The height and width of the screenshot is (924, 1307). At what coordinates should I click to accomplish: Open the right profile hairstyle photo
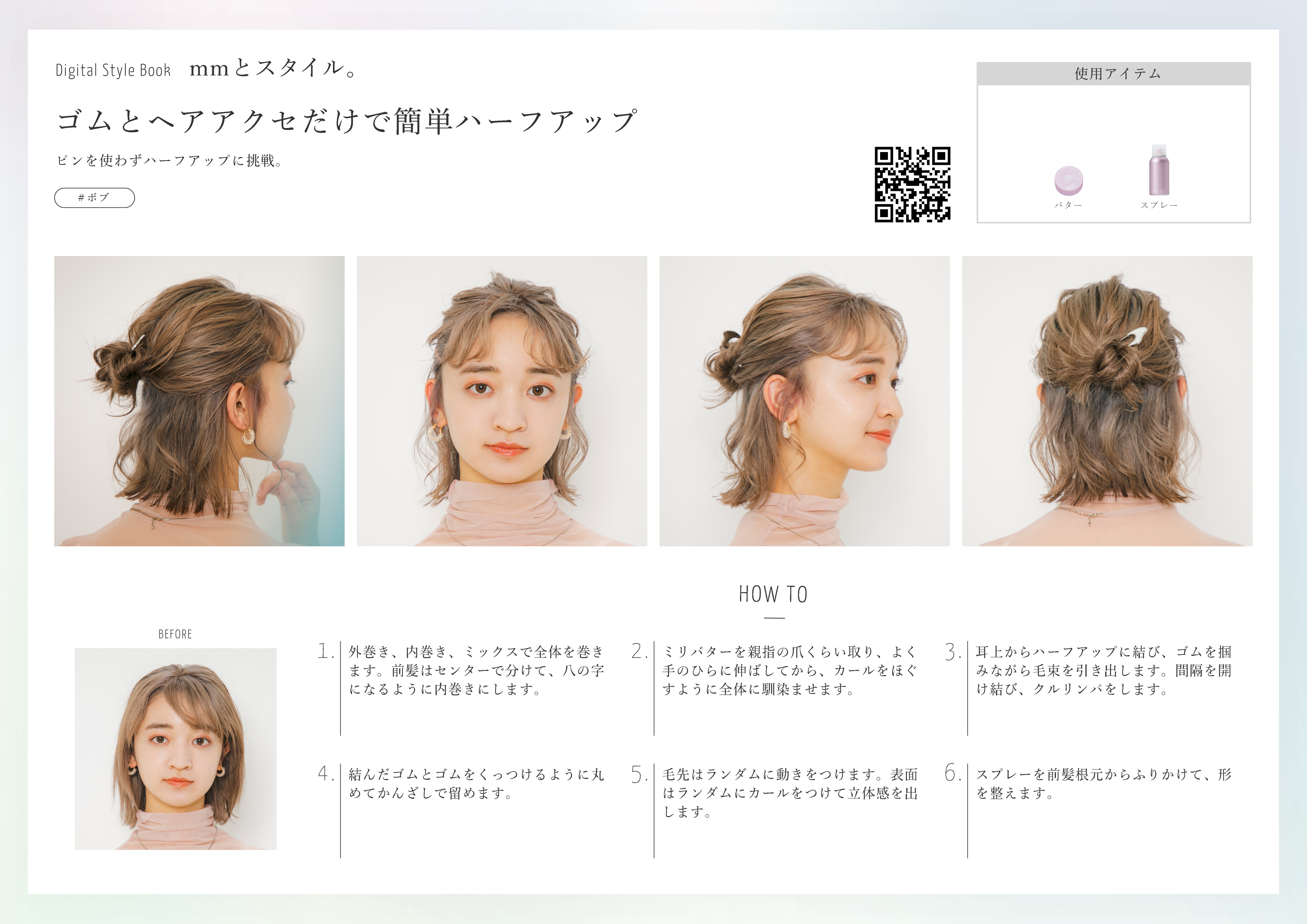(804, 401)
